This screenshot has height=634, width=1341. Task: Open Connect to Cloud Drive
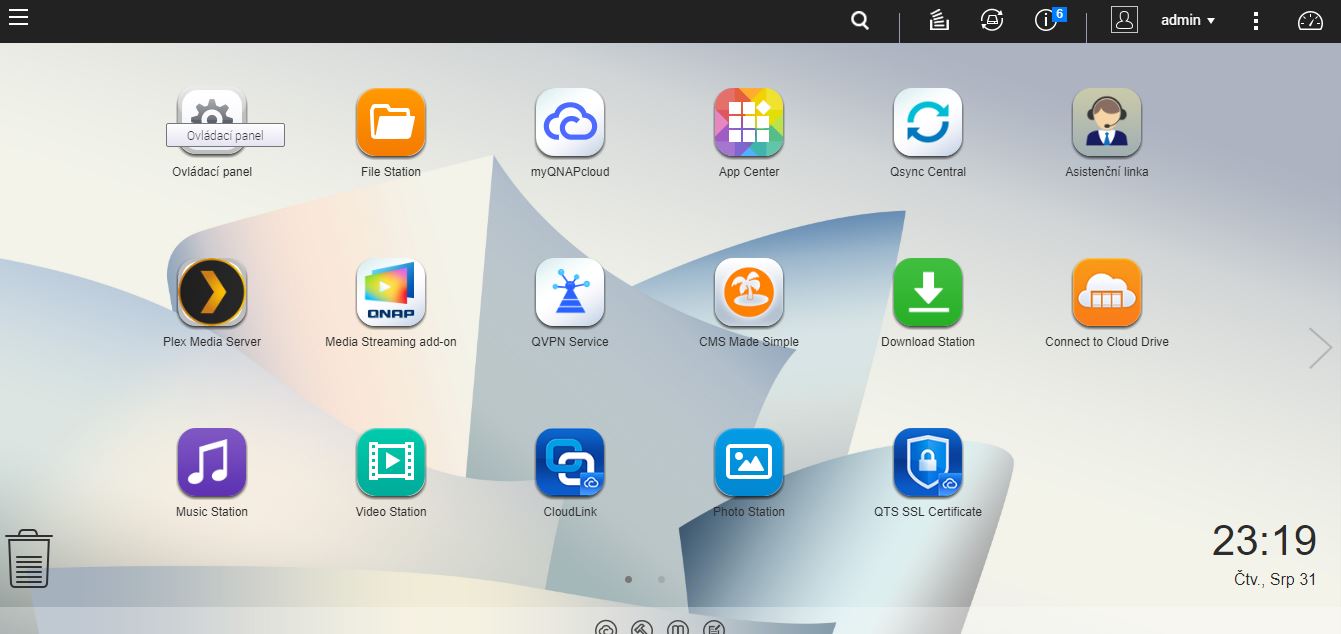point(1107,292)
